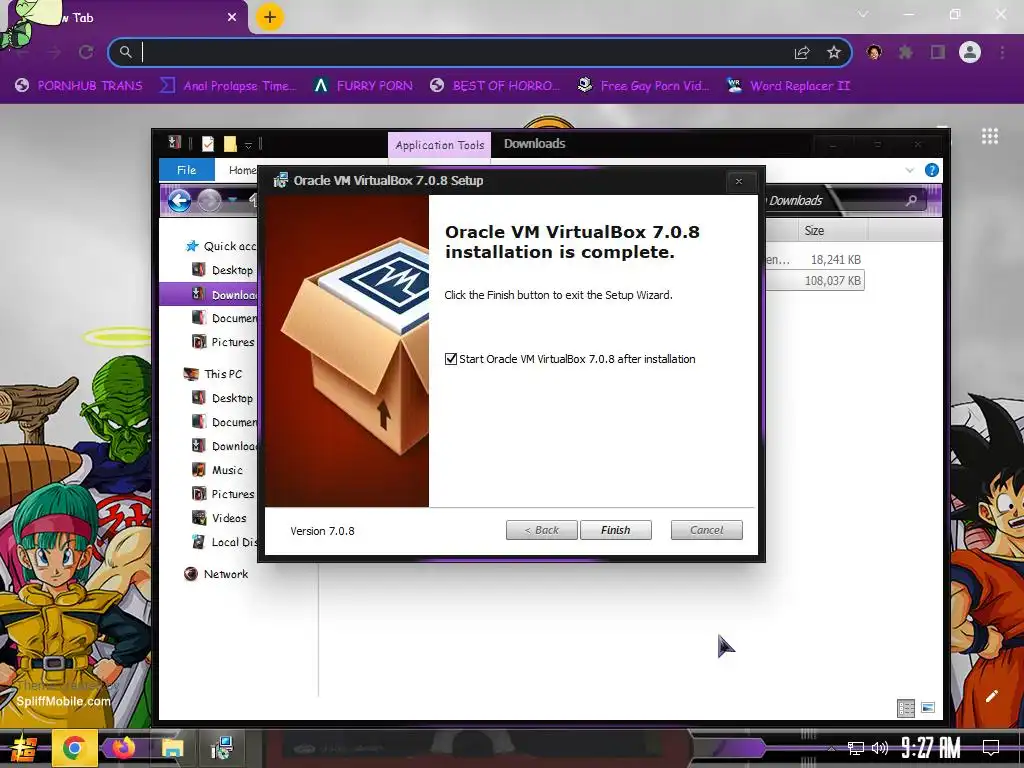Select Network in the navigation pane

click(x=217, y=574)
